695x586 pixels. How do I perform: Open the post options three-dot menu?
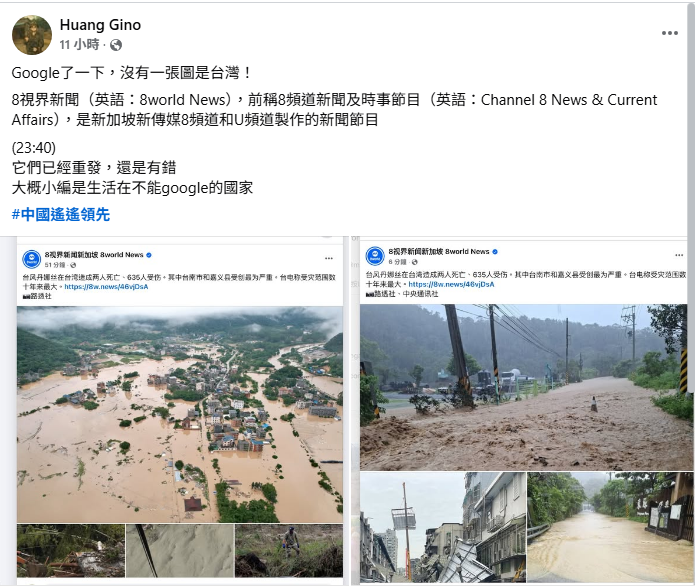click(x=669, y=33)
